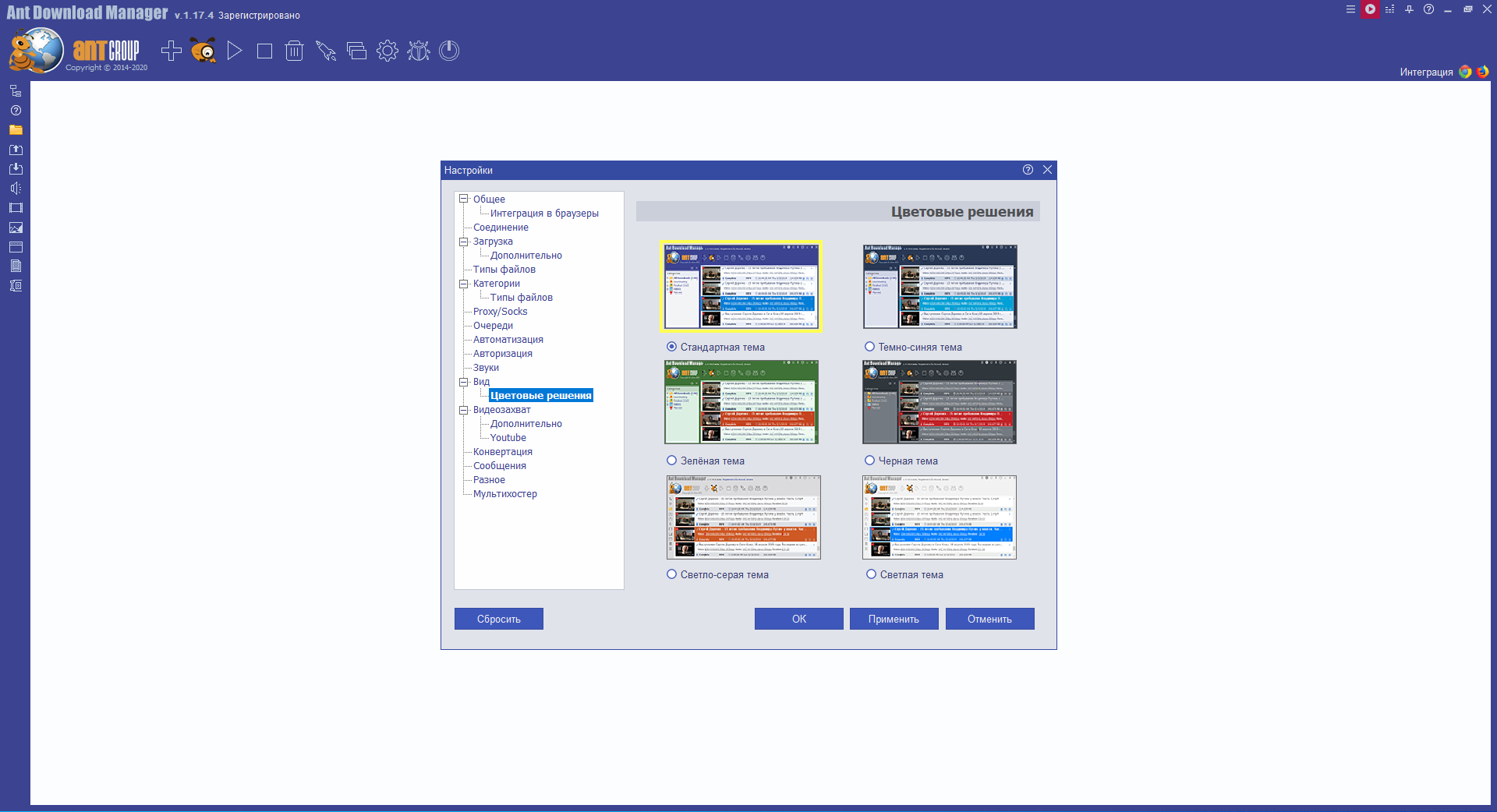Open the Youtube settings tree item
Image resolution: width=1497 pixels, height=812 pixels.
[x=508, y=438]
